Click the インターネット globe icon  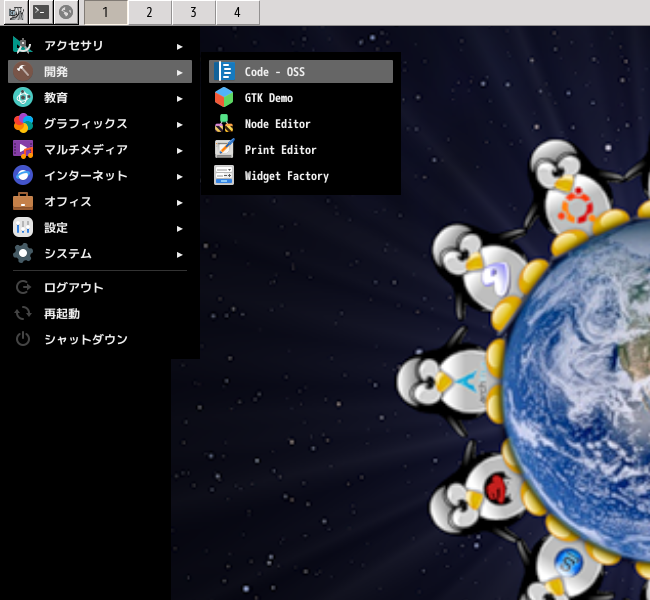point(23,175)
